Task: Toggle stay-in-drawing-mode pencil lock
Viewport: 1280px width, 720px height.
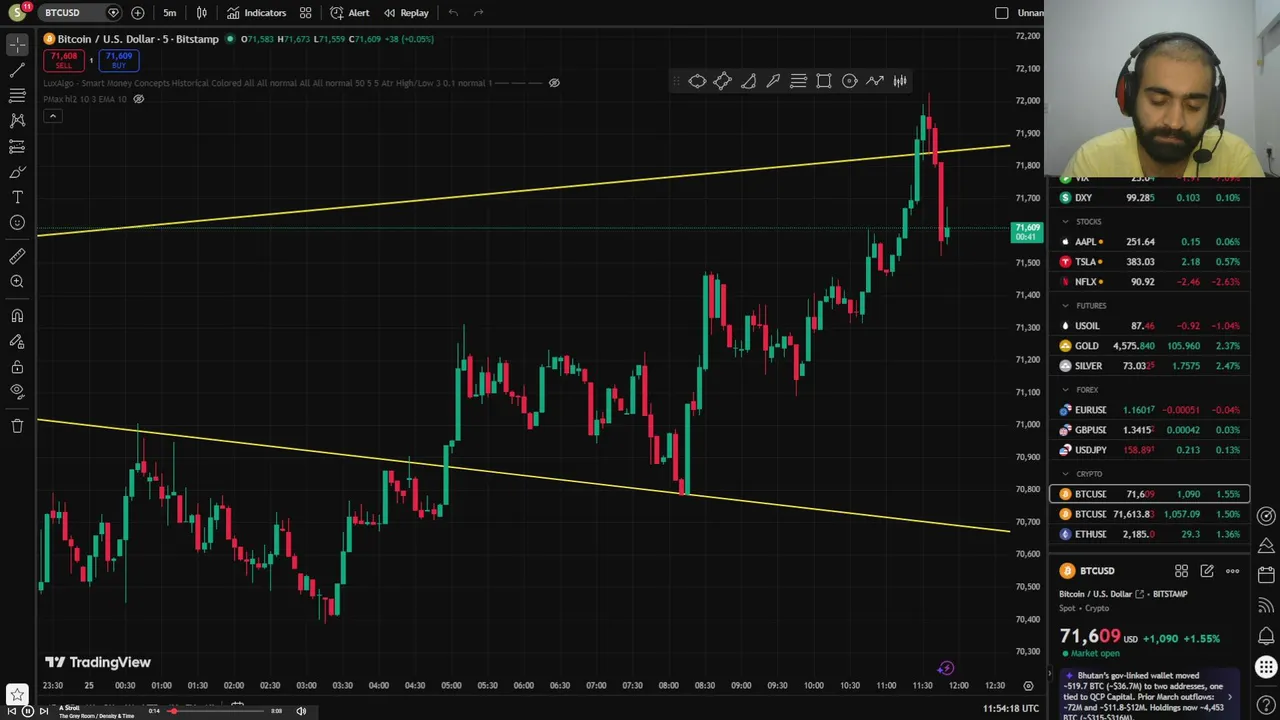Action: [17, 341]
